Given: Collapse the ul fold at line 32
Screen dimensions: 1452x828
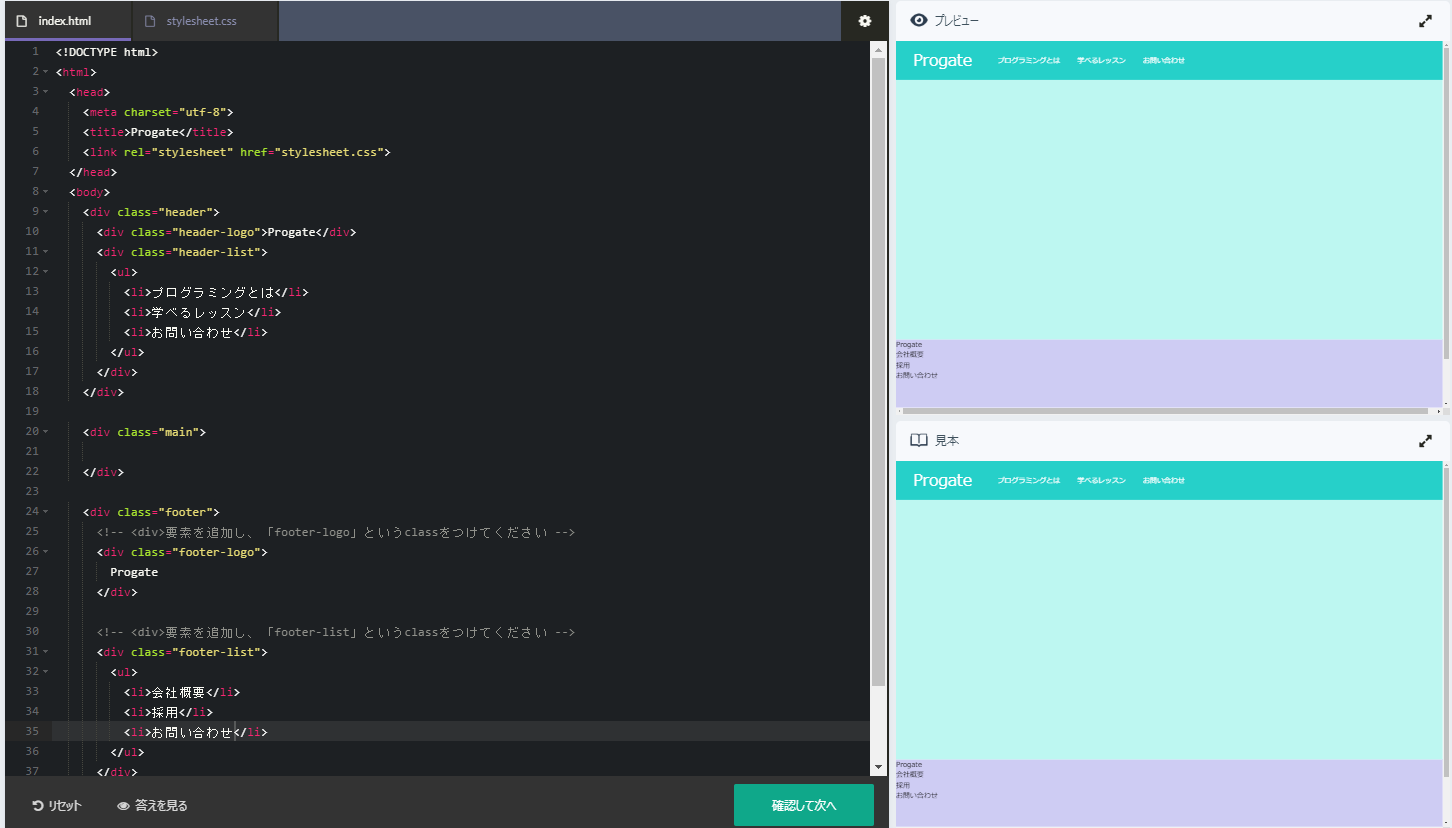Looking at the screenshot, I should click(x=45, y=672).
